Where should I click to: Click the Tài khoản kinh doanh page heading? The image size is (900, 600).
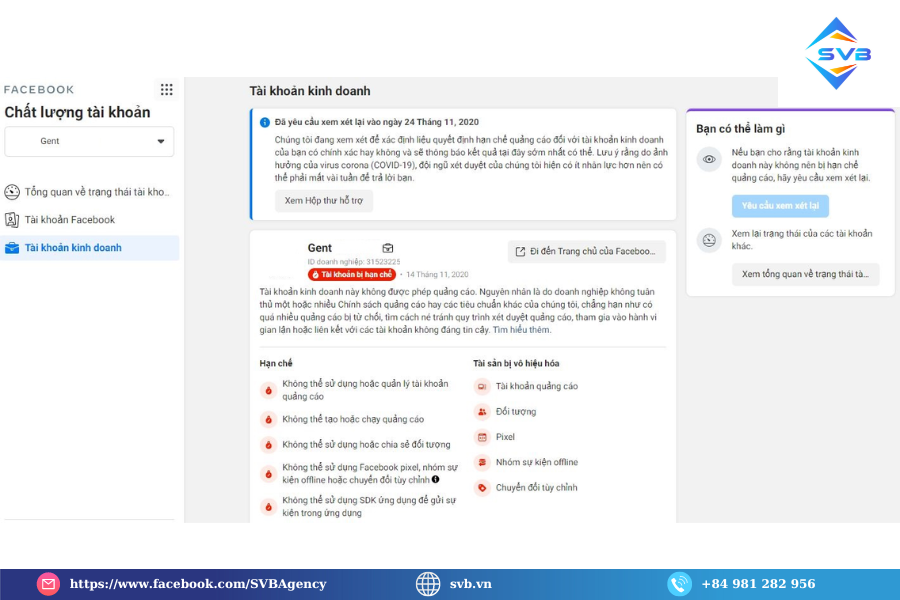coord(310,91)
